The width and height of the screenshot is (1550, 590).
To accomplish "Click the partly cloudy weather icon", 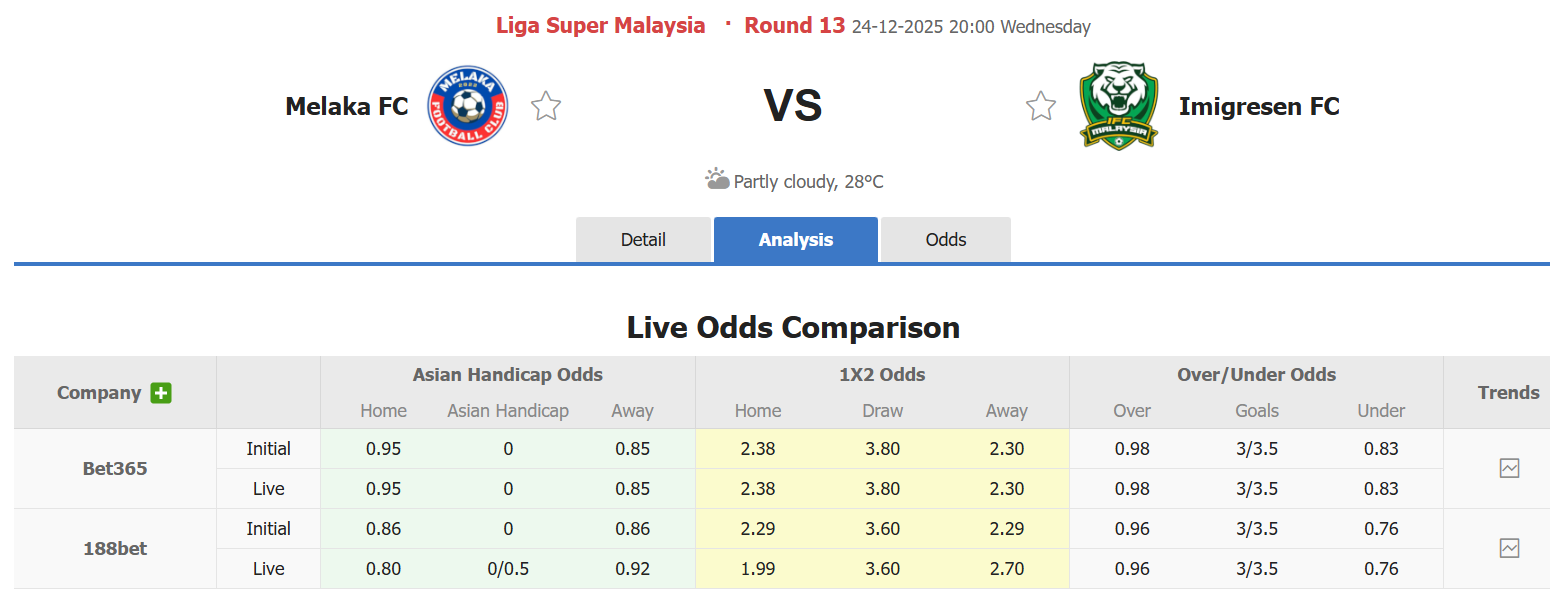I will pyautogui.click(x=717, y=180).
